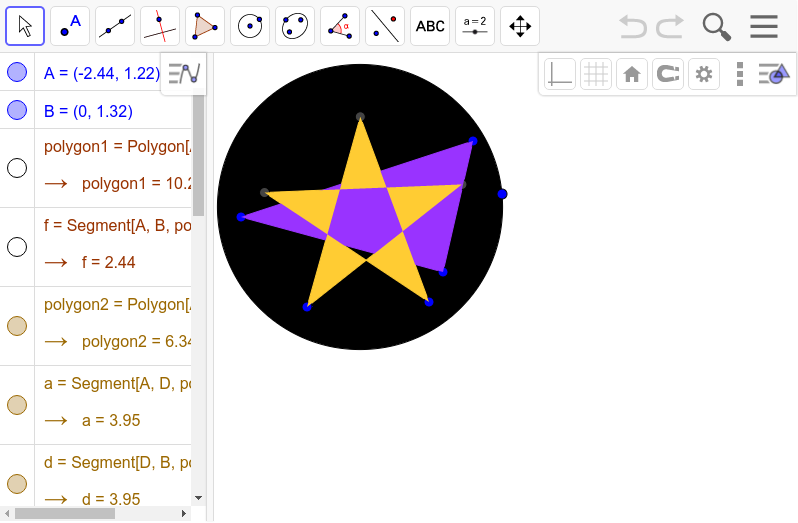This screenshot has width=798, height=523.
Task: Click the purple polygon's upper-right blue vertex
Action: tap(473, 141)
